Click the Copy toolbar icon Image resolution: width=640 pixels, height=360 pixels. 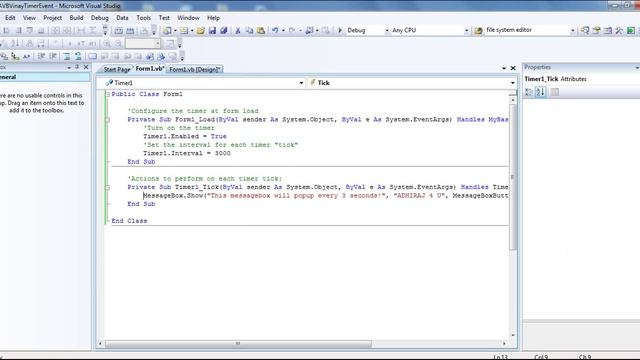[x=249, y=30]
